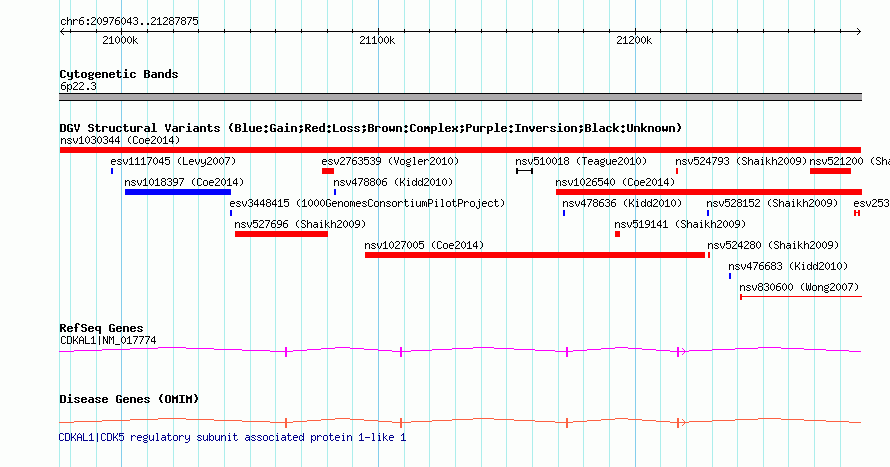Click the Disease Genes (OMIM) heading
This screenshot has height=467, width=890.
129,399
